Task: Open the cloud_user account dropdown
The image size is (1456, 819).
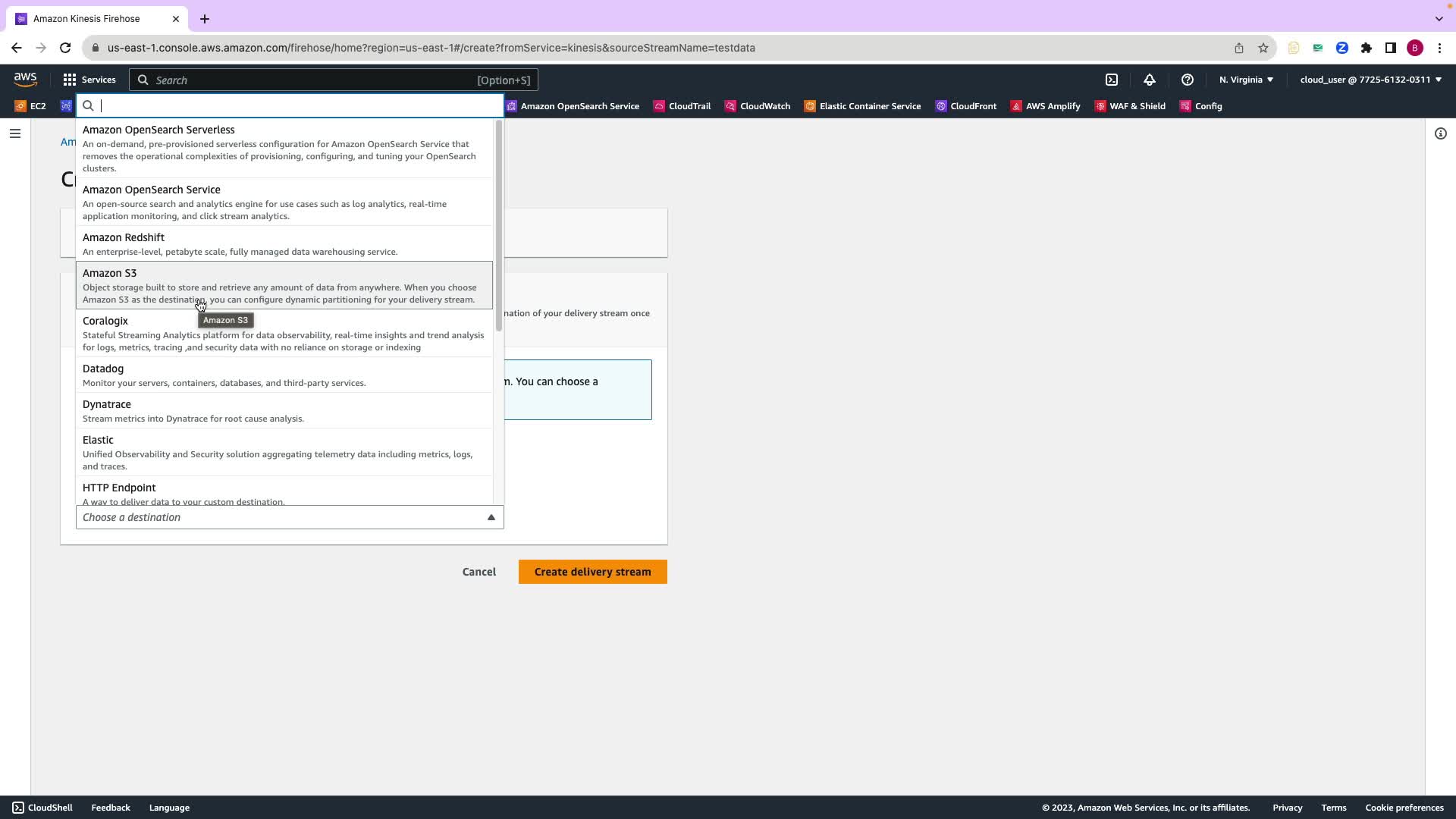Action: [1370, 80]
